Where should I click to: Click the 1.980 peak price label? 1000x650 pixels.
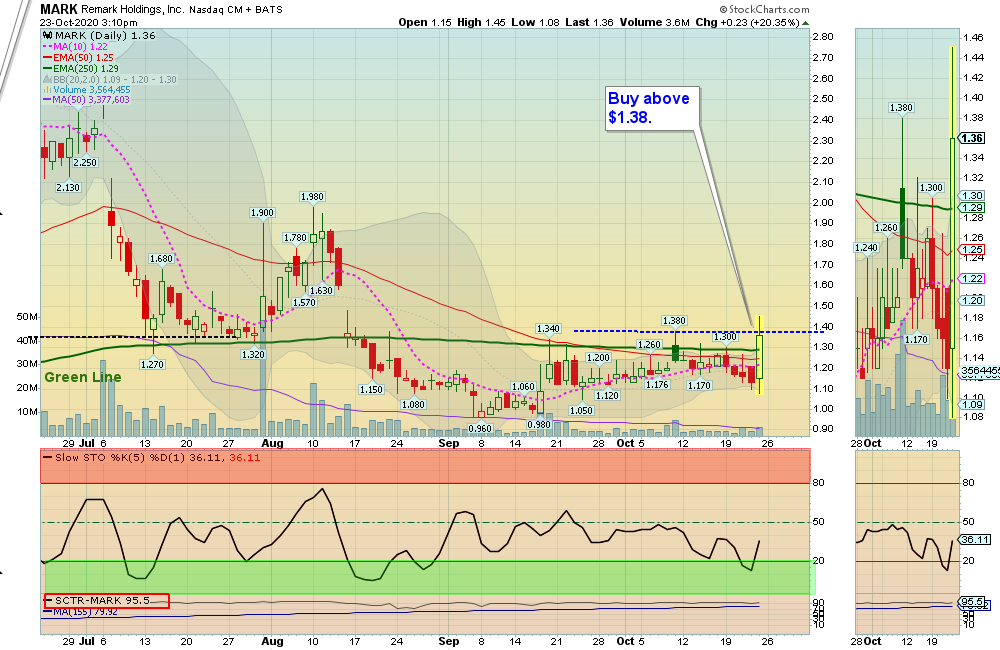pyautogui.click(x=312, y=197)
